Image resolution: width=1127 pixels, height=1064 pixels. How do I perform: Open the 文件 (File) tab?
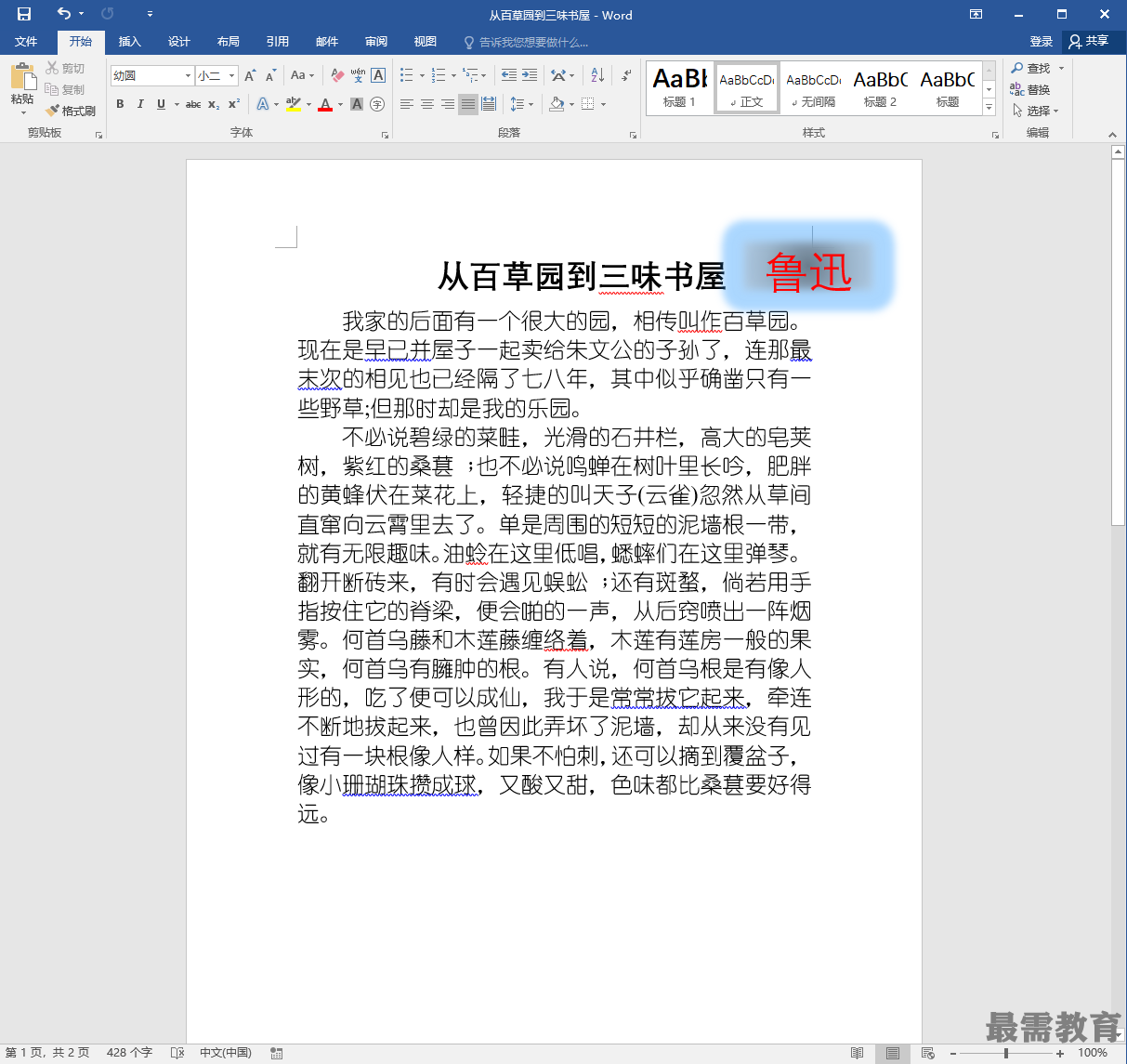[26, 42]
